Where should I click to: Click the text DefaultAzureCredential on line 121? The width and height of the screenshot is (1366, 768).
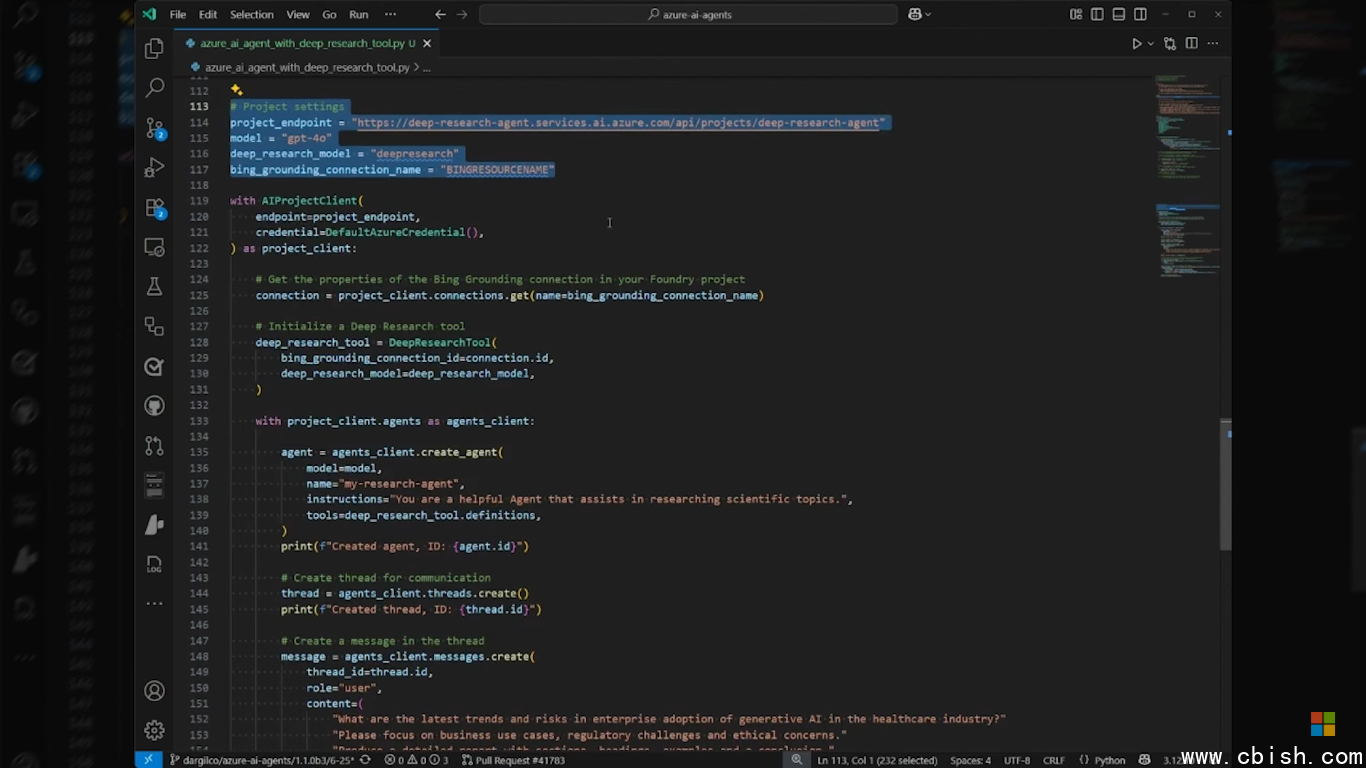(x=395, y=232)
